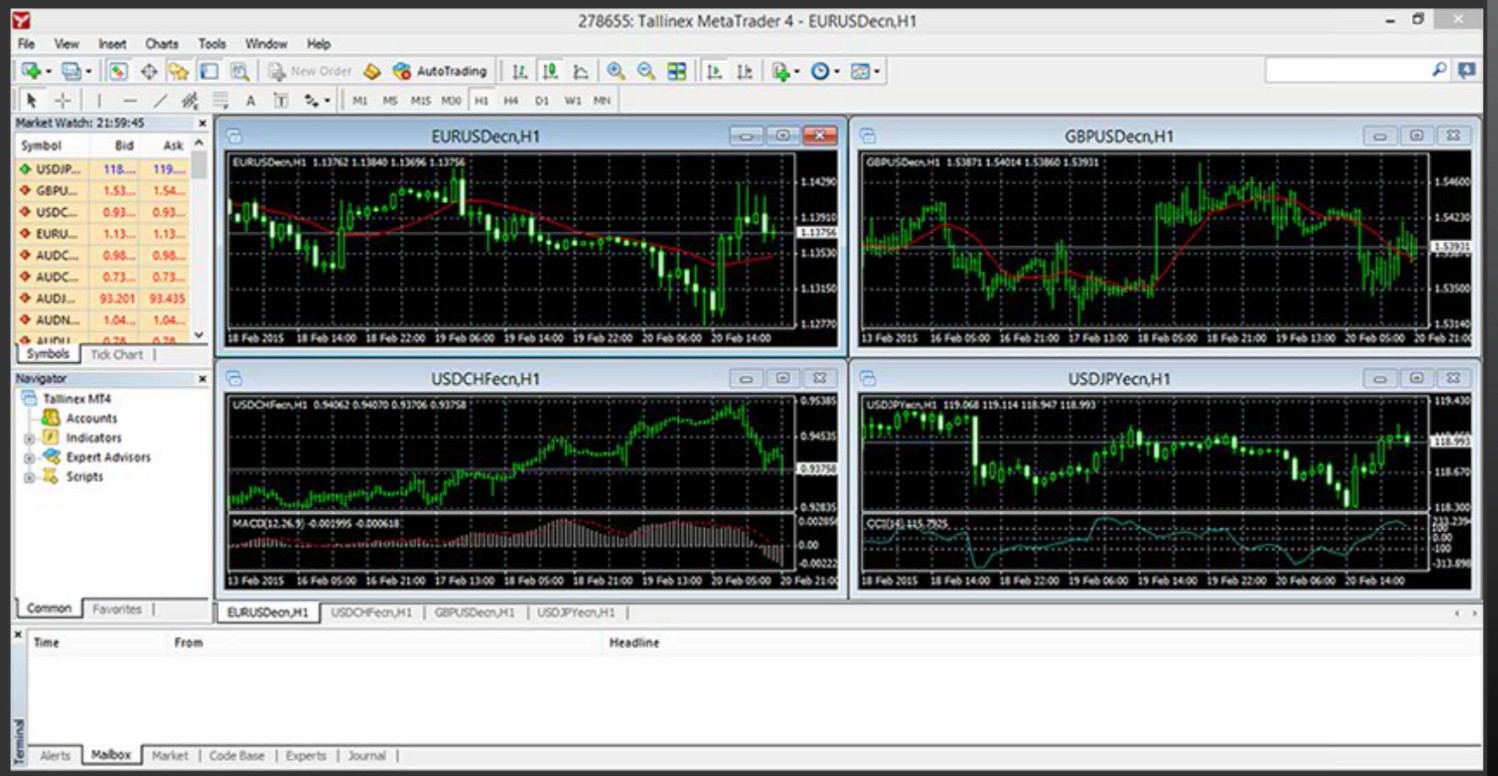This screenshot has height=776, width=1498.
Task: Toggle the AutoTrading button
Action: [440, 71]
